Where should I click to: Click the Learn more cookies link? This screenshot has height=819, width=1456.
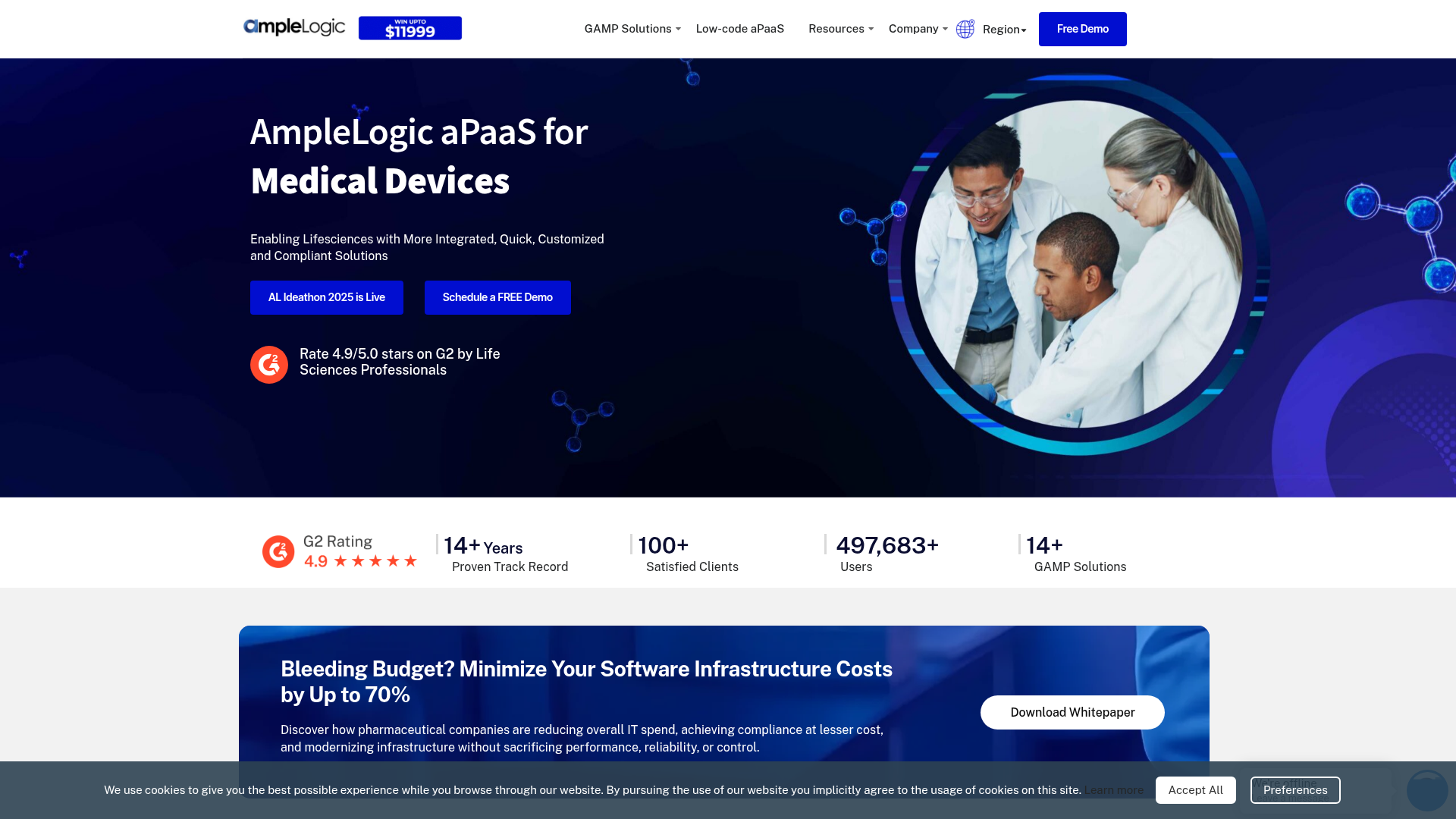1113,789
